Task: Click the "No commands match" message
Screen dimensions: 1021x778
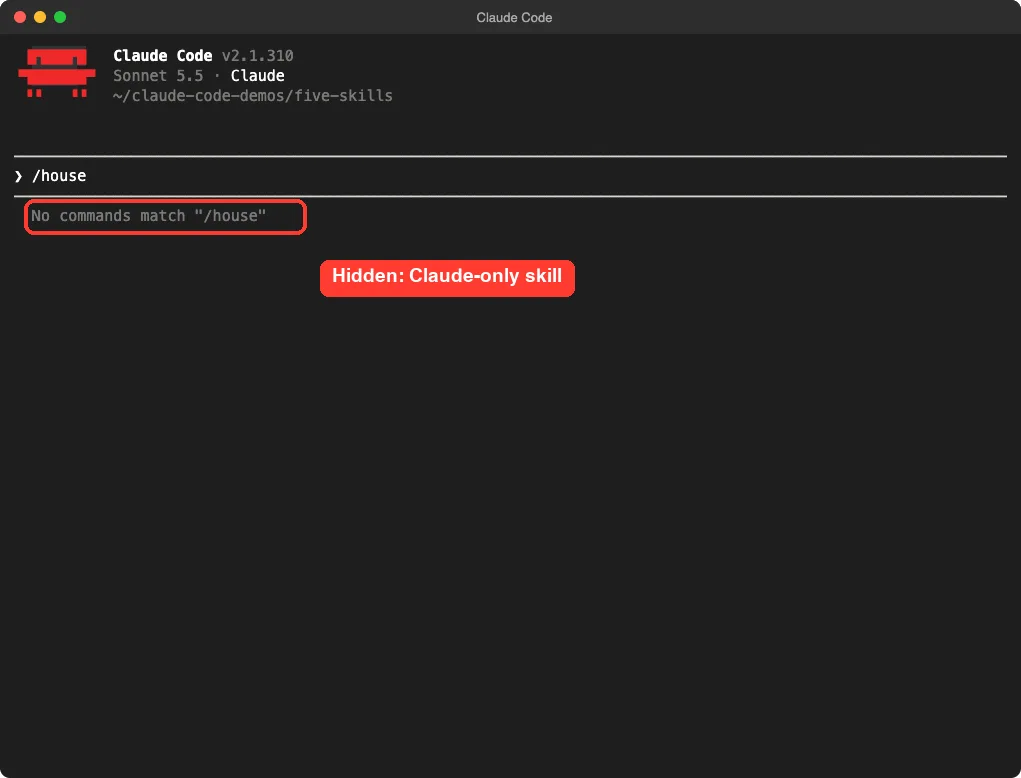Action: click(x=148, y=216)
